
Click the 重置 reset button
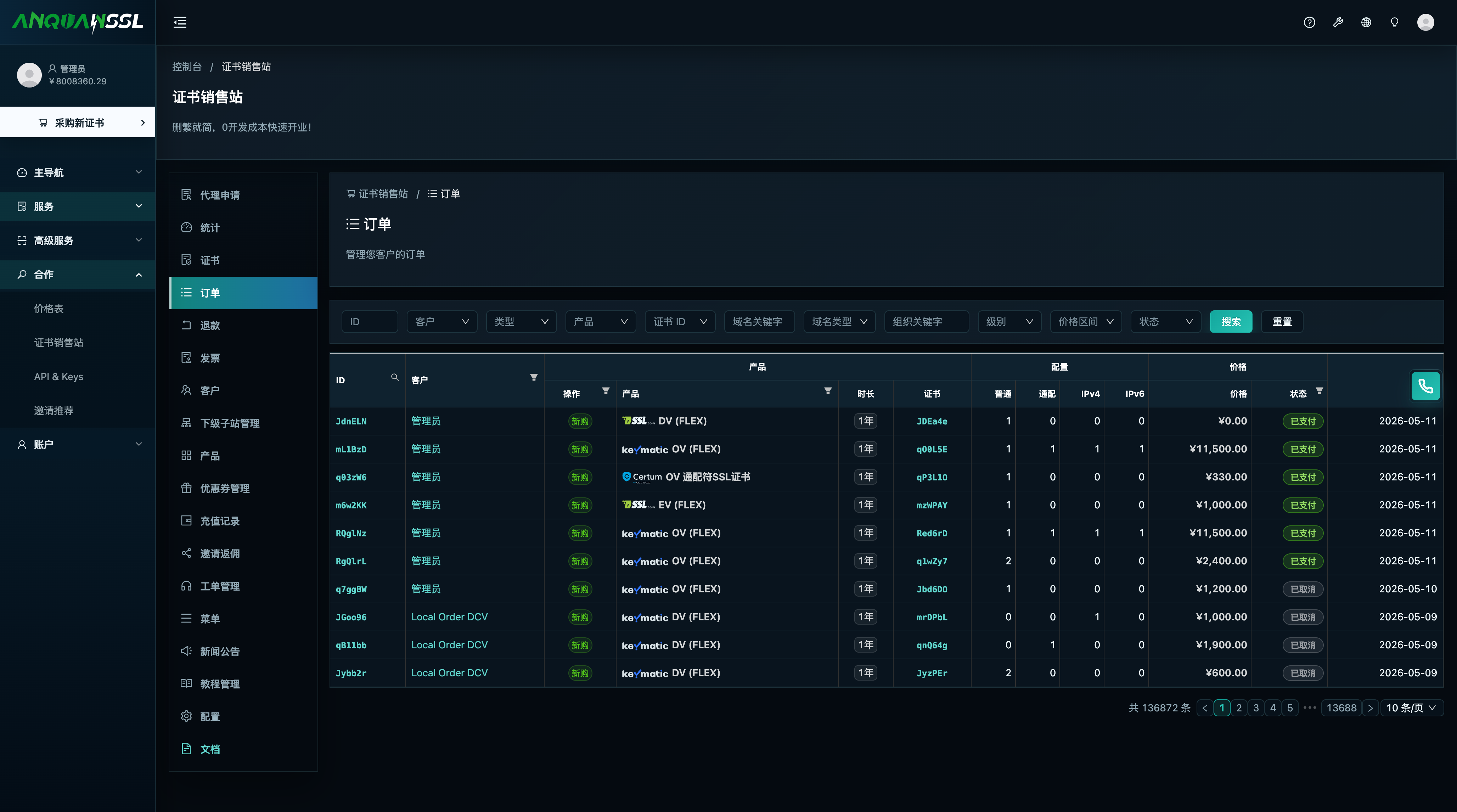click(1282, 322)
